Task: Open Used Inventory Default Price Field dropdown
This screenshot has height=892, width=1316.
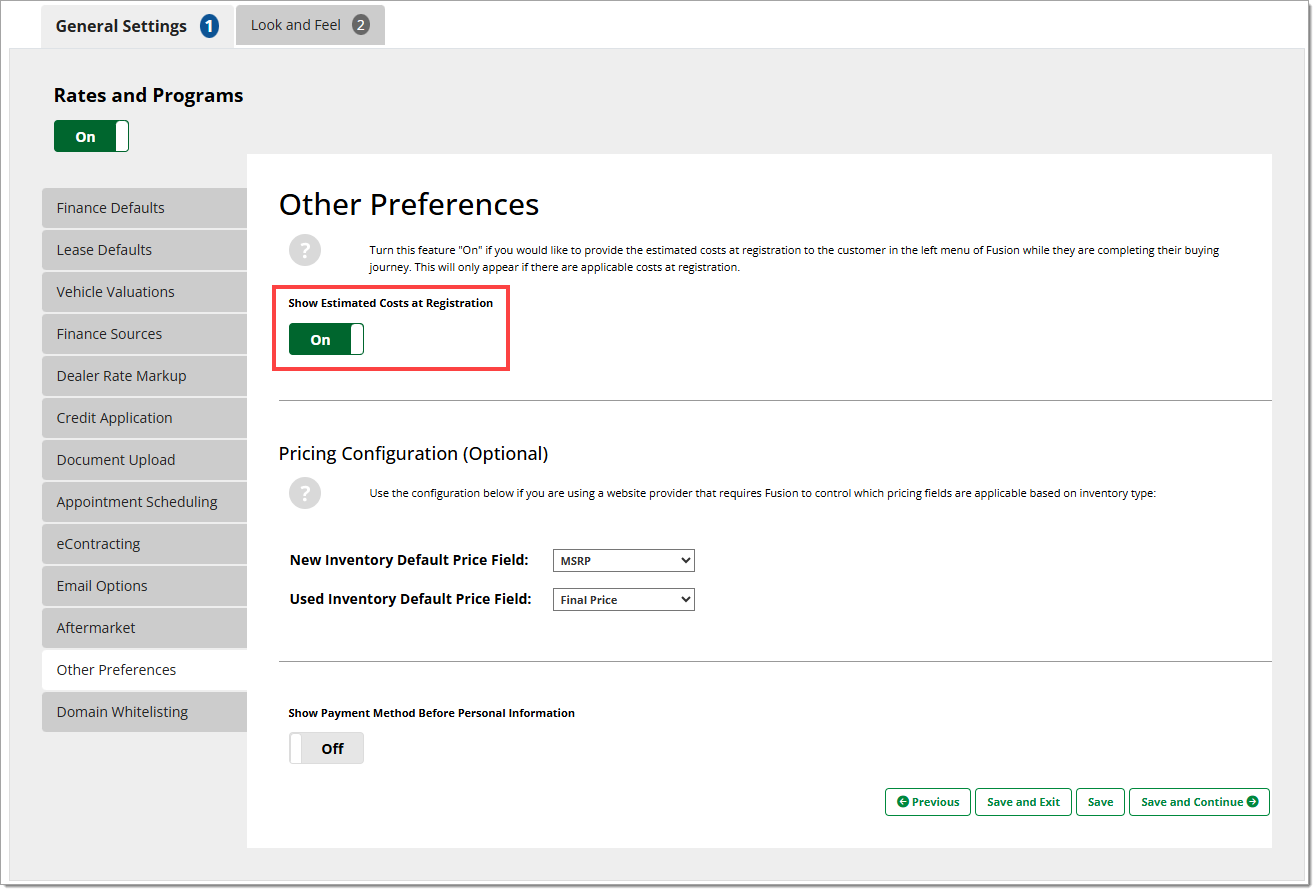Action: click(623, 600)
